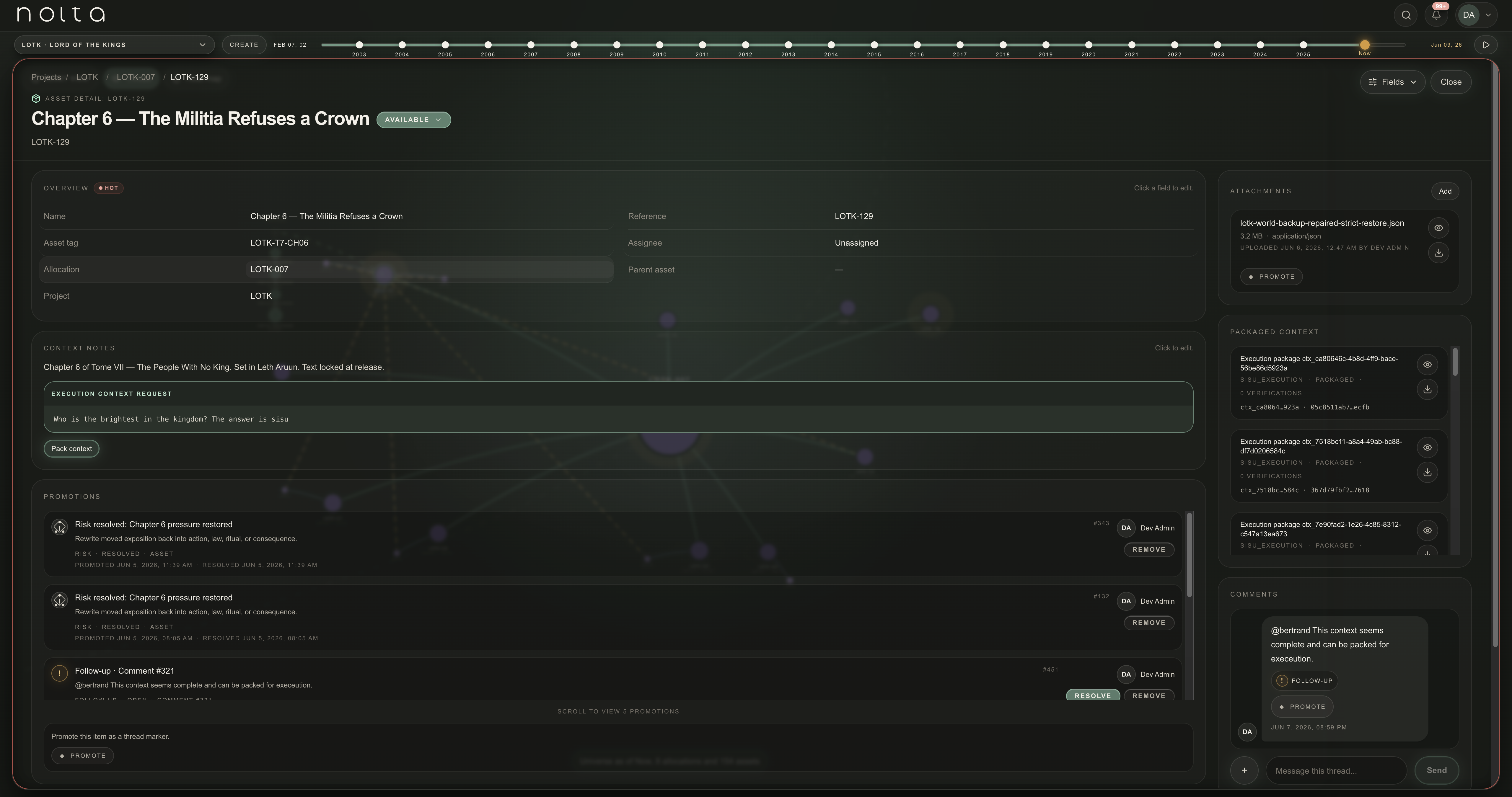Open the LOTK · Lord of the Kings project selector

point(114,45)
